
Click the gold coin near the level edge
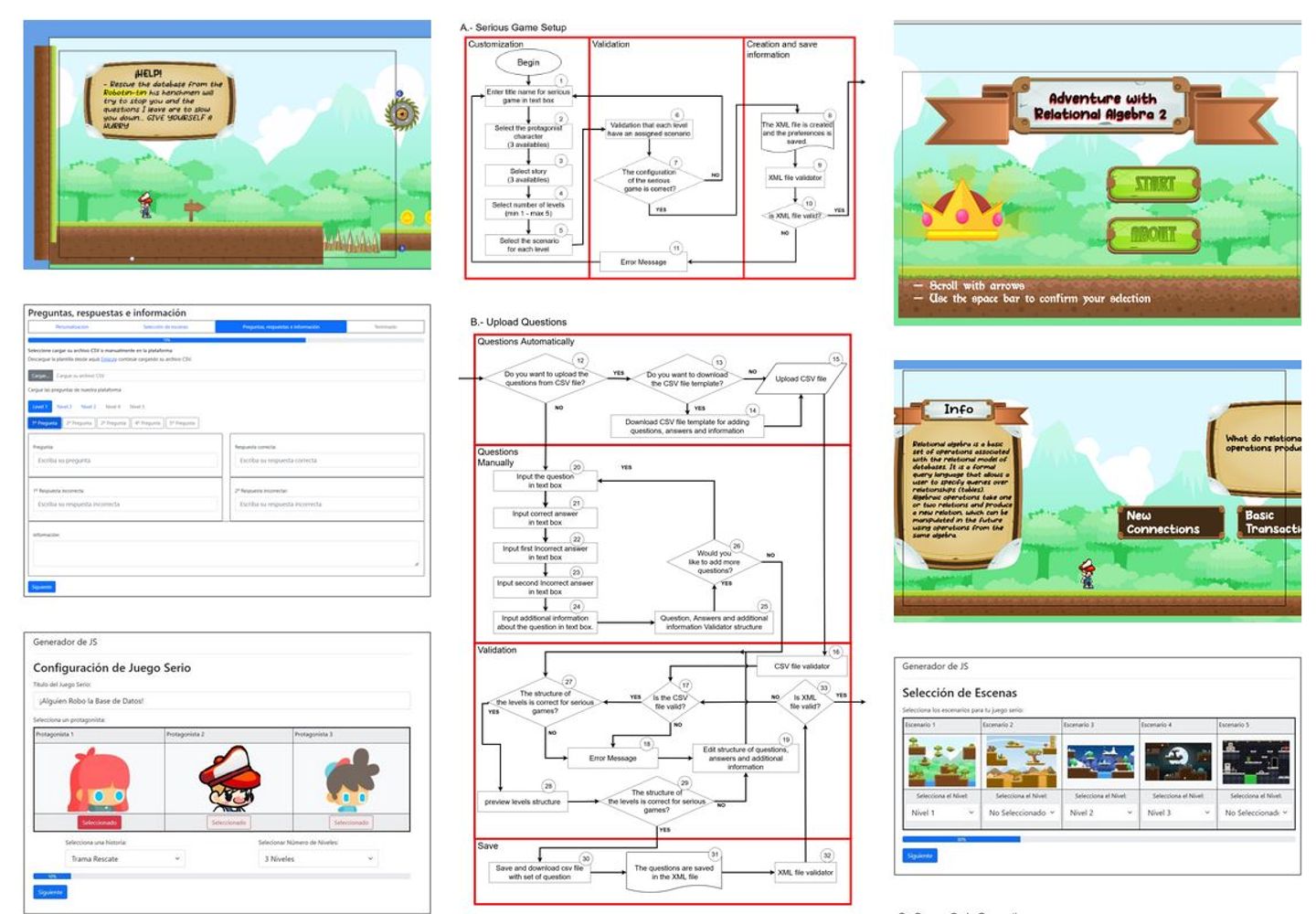(x=408, y=218)
